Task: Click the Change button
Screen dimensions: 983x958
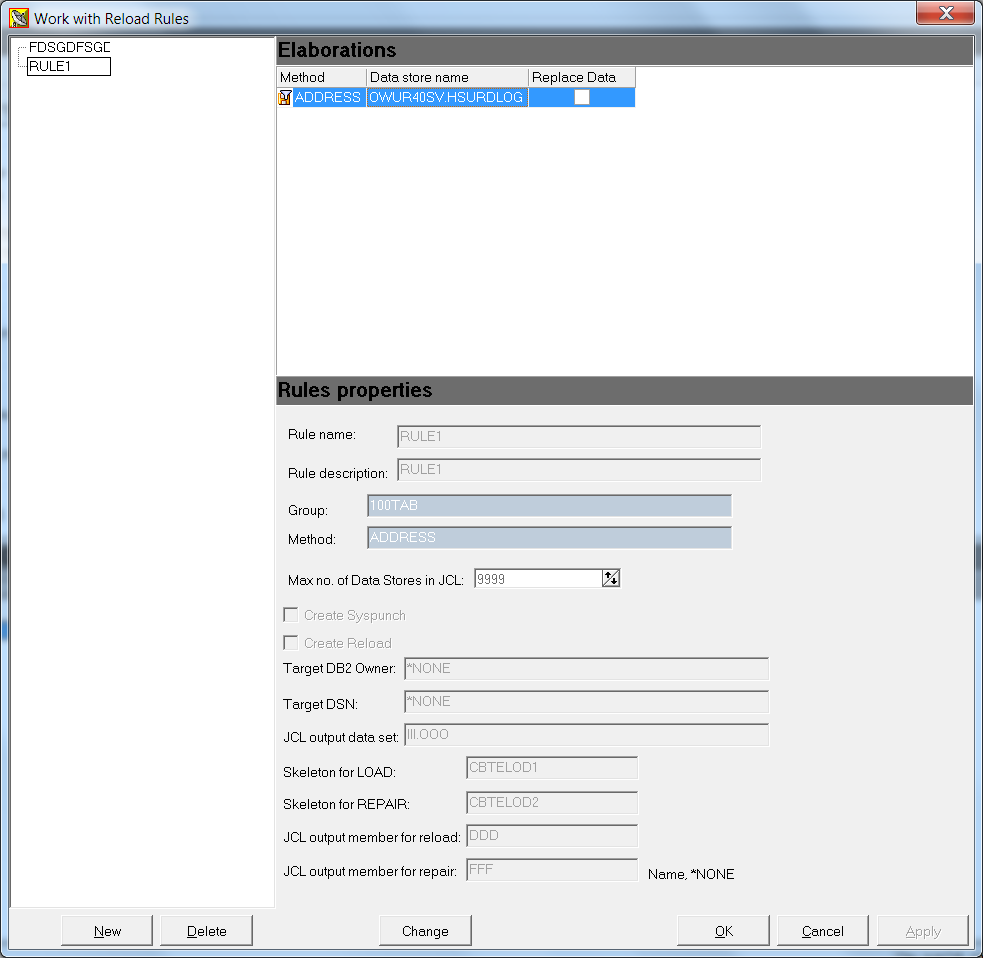Action: tap(425, 930)
